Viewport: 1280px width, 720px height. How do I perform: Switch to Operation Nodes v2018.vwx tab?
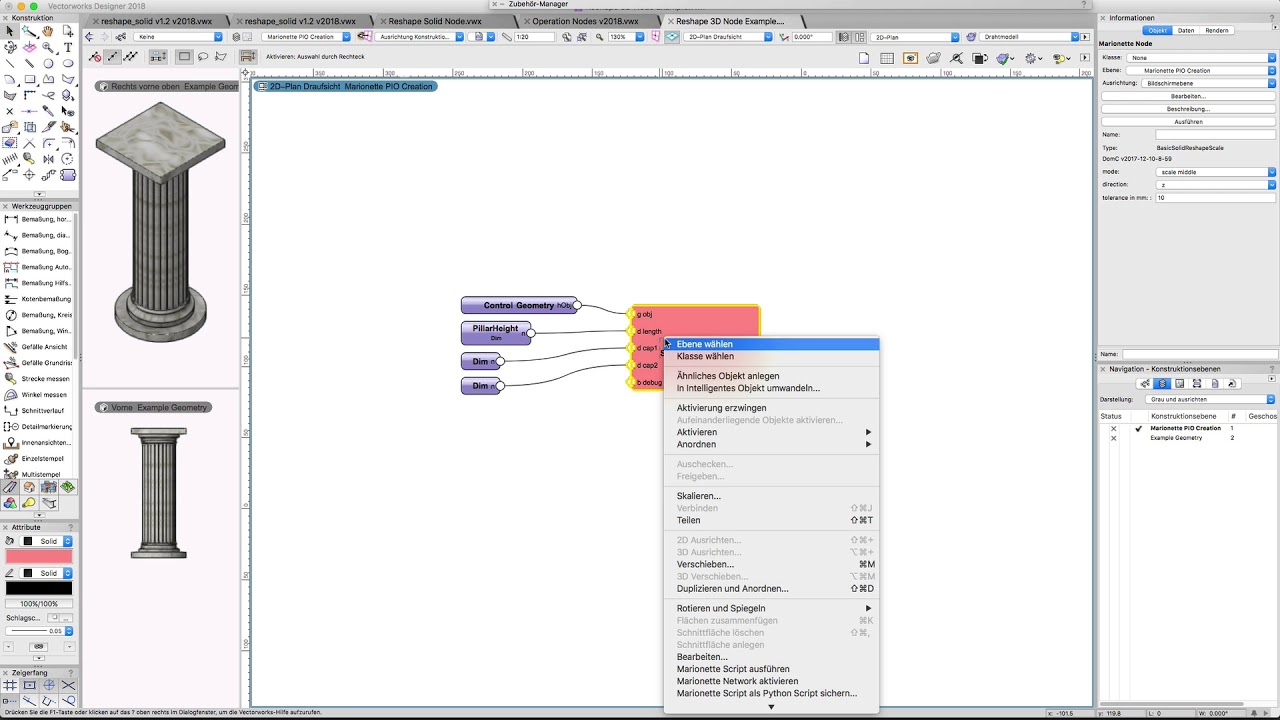(x=585, y=21)
